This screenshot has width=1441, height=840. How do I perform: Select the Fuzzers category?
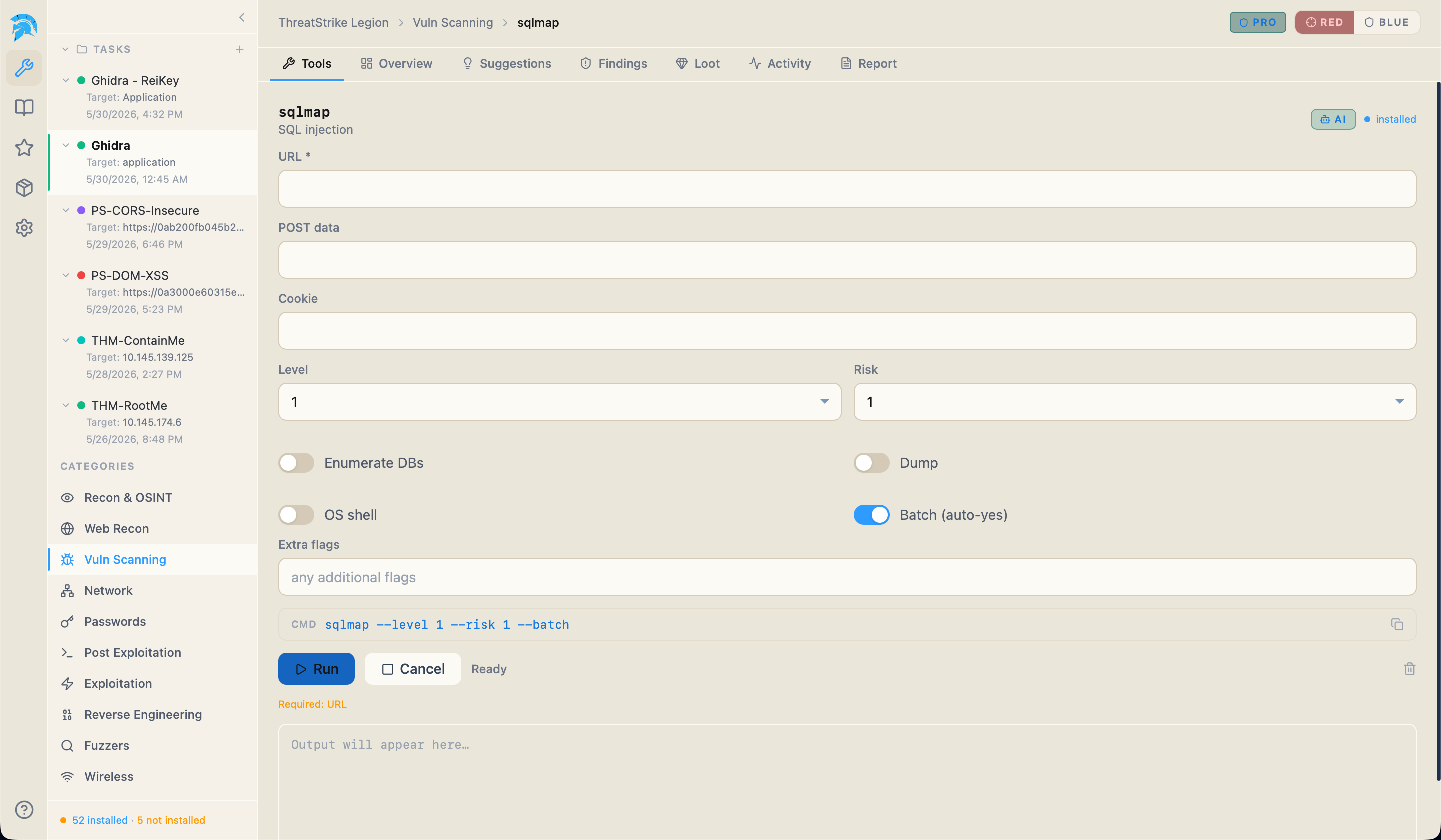(153, 745)
